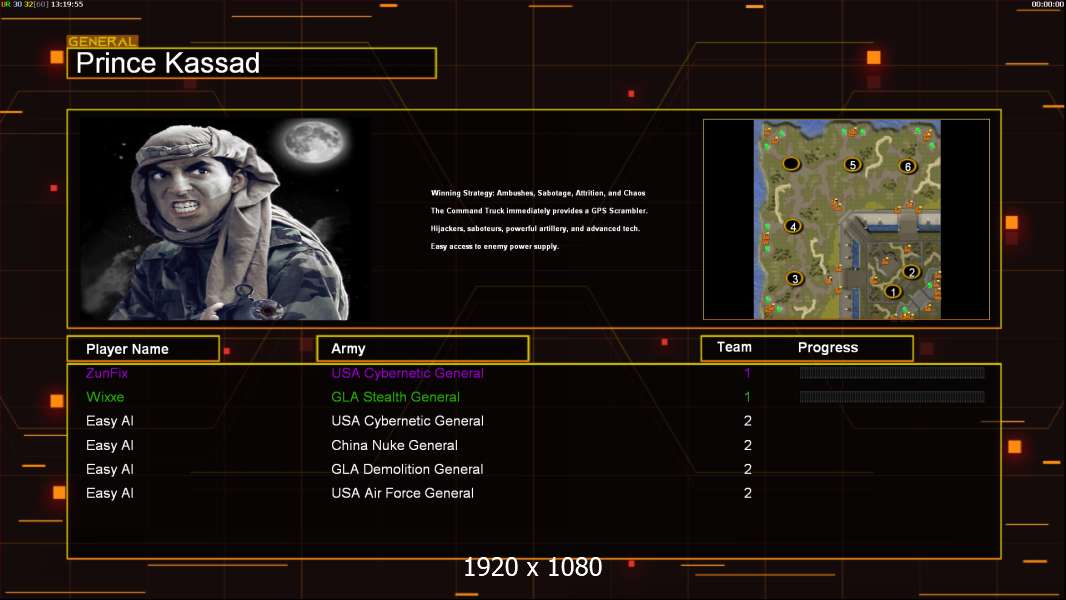
Task: Click the GENERAL label above the name
Action: click(102, 41)
